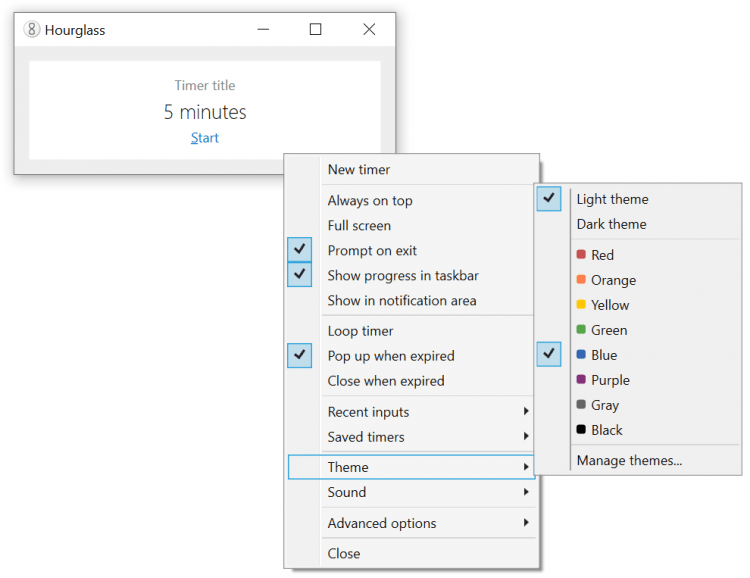750x578 pixels.
Task: Choose the Orange theme color dot
Action: coord(582,280)
